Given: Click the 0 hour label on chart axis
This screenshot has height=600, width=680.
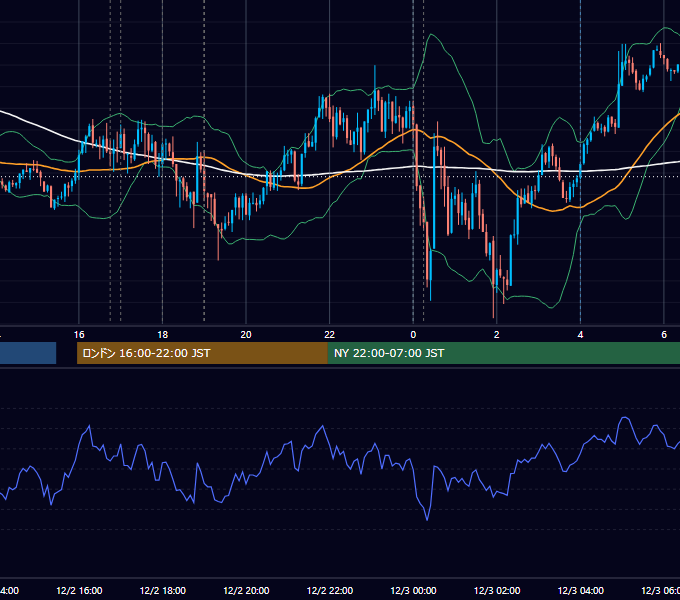Looking at the screenshot, I should 413,335.
